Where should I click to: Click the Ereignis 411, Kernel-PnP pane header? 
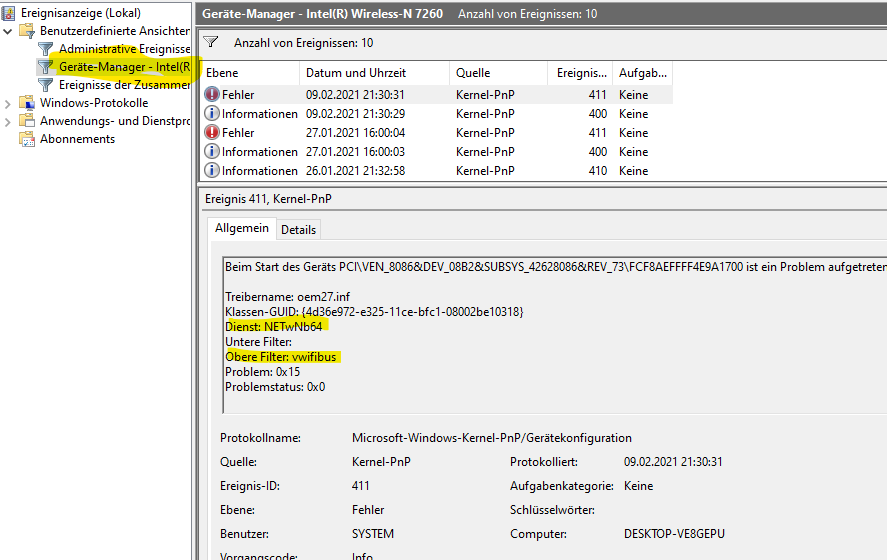(268, 199)
